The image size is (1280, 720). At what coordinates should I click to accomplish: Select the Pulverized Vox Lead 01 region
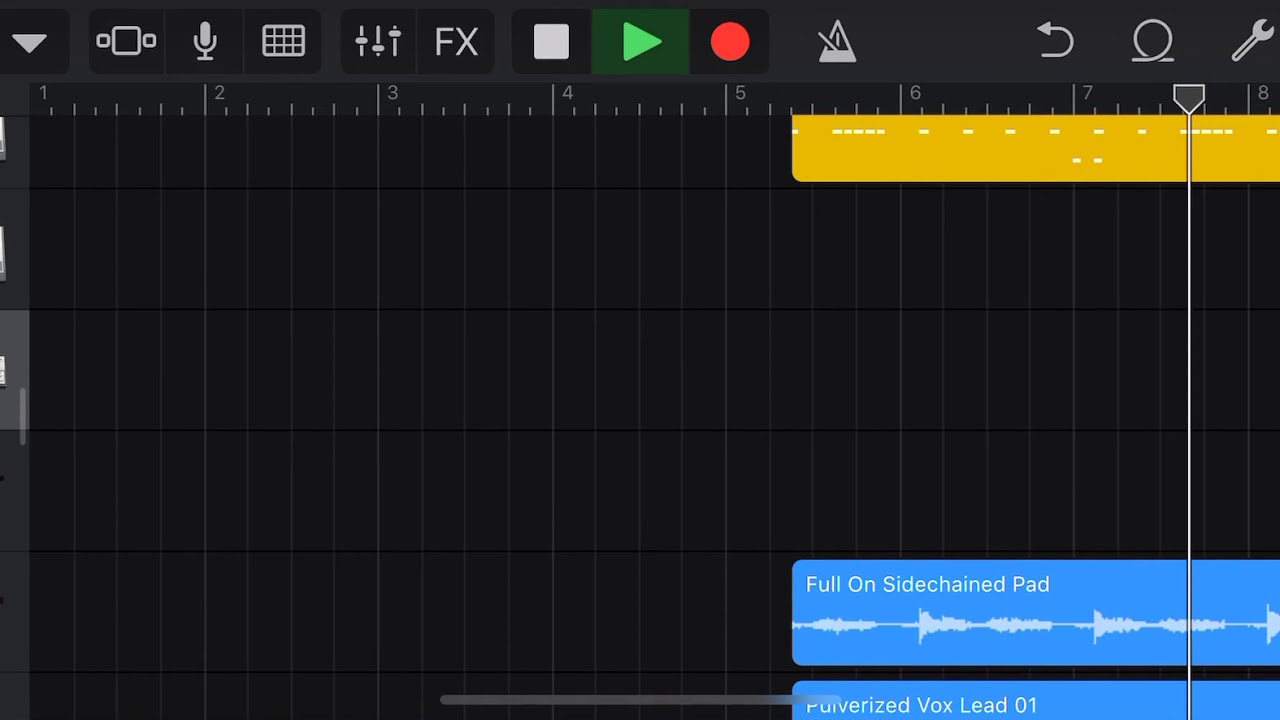(x=1036, y=701)
